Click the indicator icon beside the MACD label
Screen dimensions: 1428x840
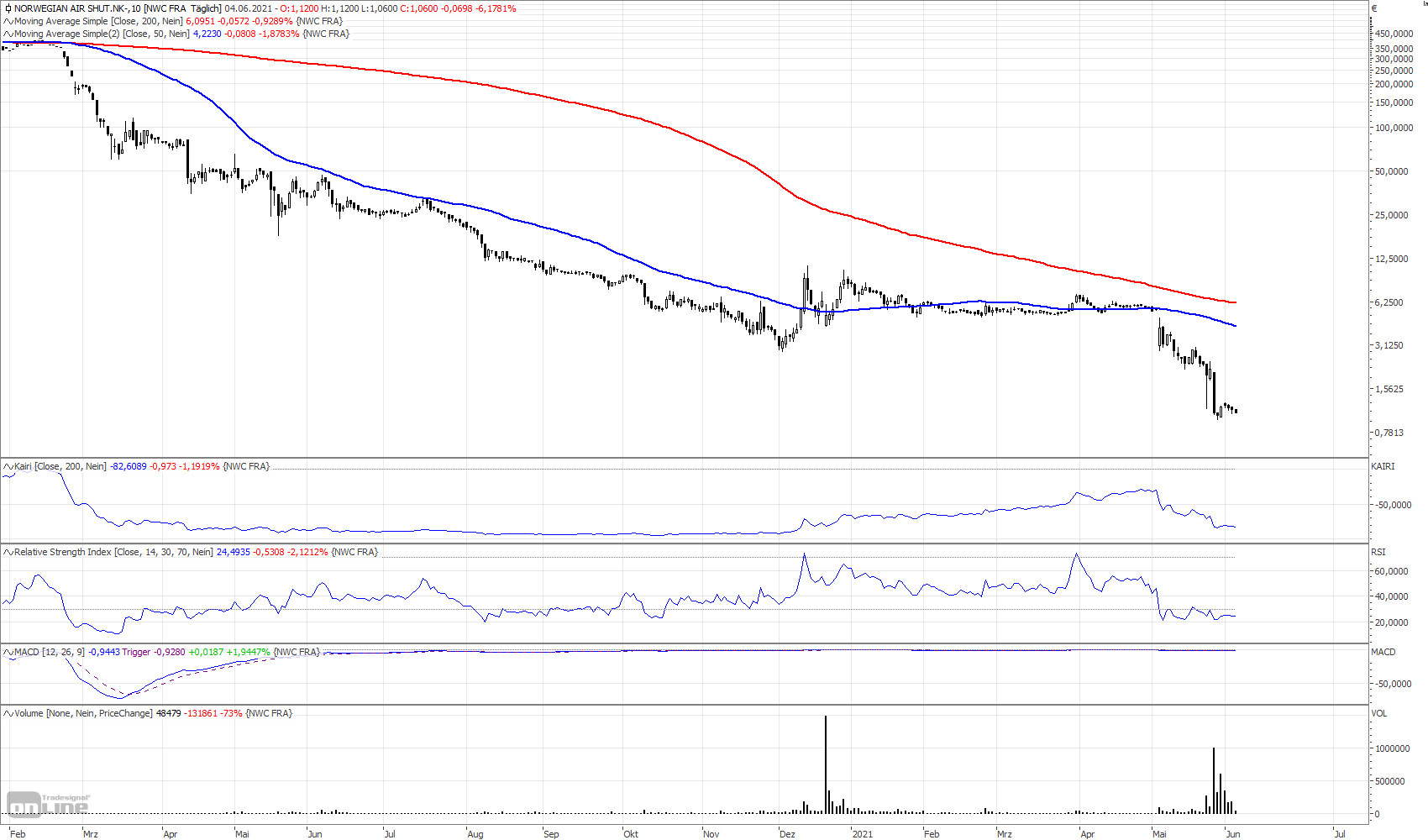coord(8,652)
